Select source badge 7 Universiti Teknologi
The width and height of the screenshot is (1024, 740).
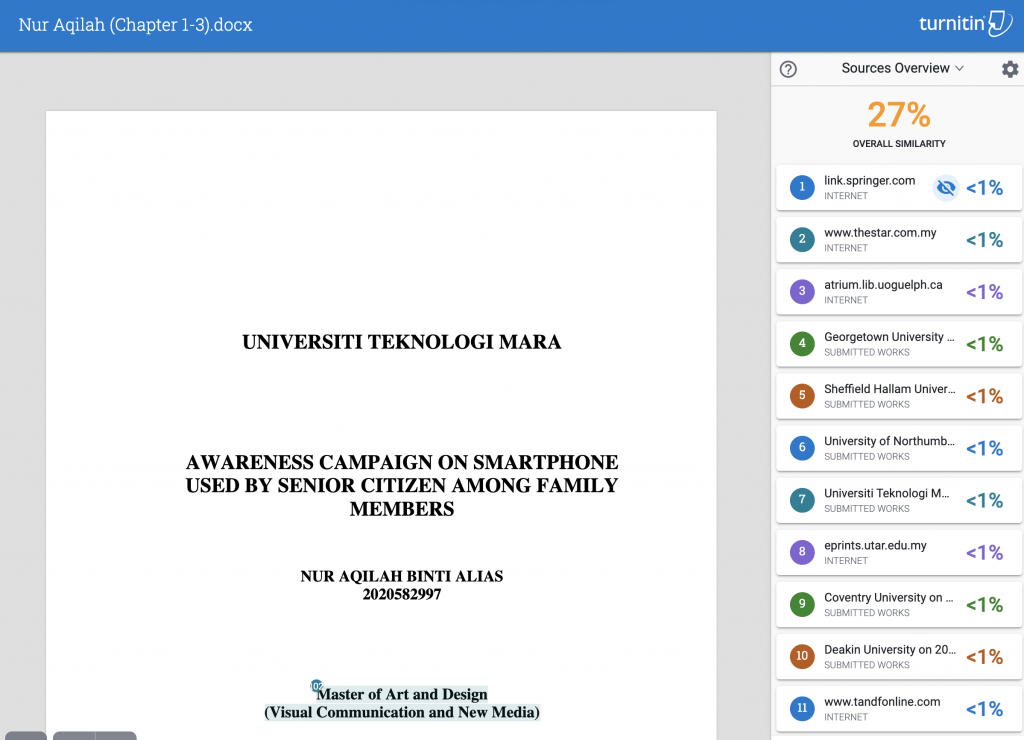tap(802, 500)
